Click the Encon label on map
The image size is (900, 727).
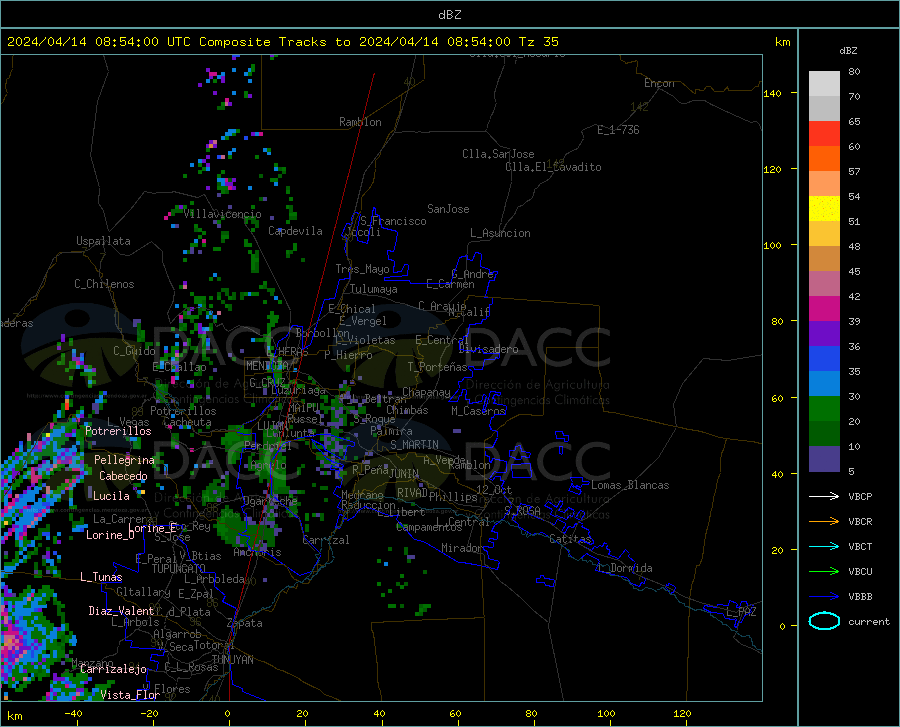[659, 83]
